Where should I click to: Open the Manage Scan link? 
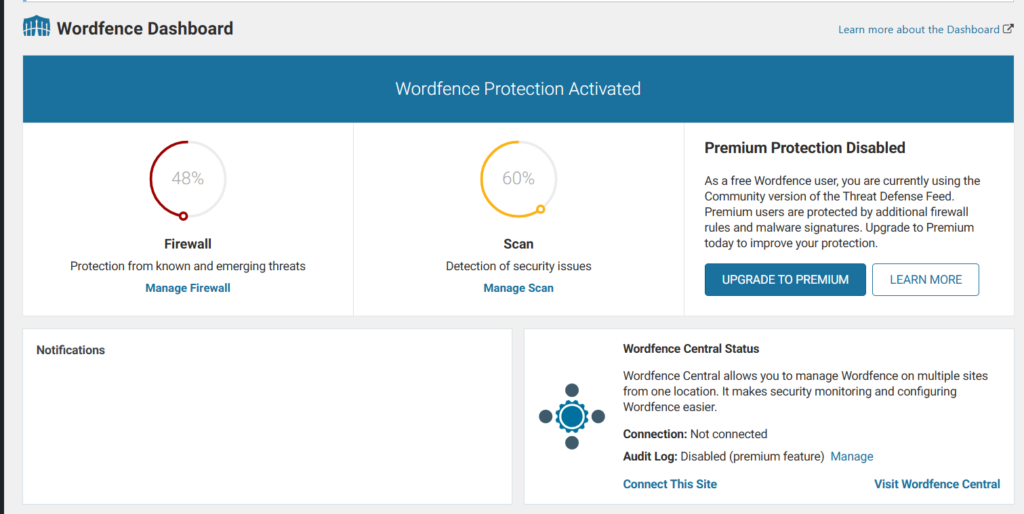point(519,288)
